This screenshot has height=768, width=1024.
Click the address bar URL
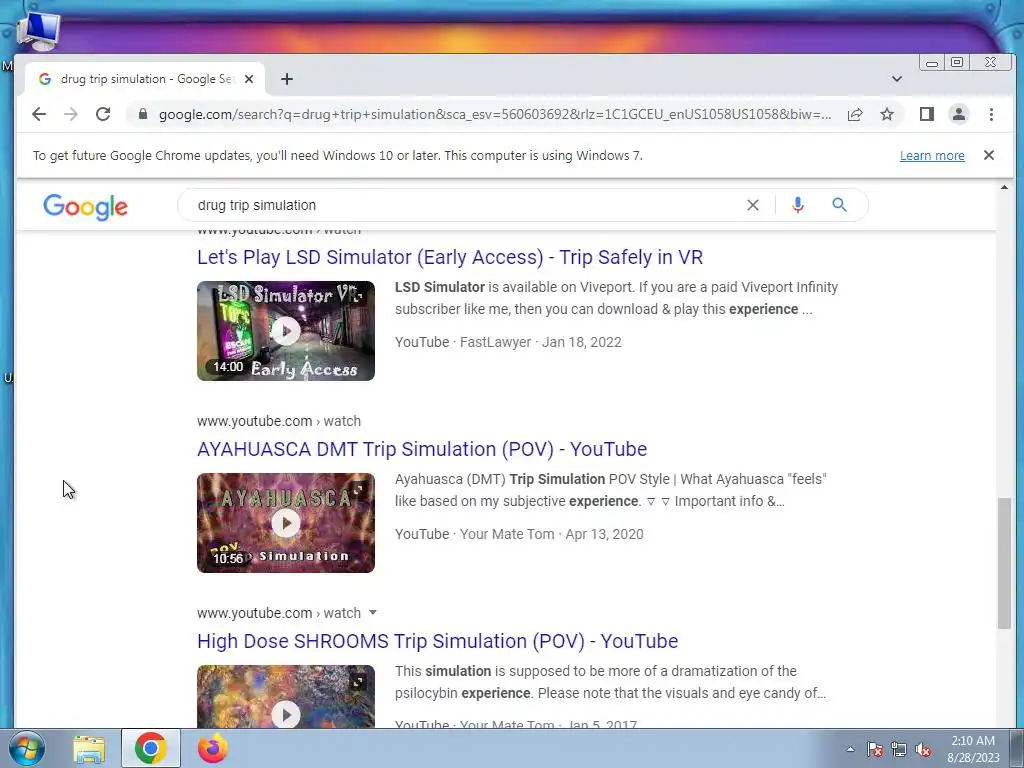click(x=494, y=114)
